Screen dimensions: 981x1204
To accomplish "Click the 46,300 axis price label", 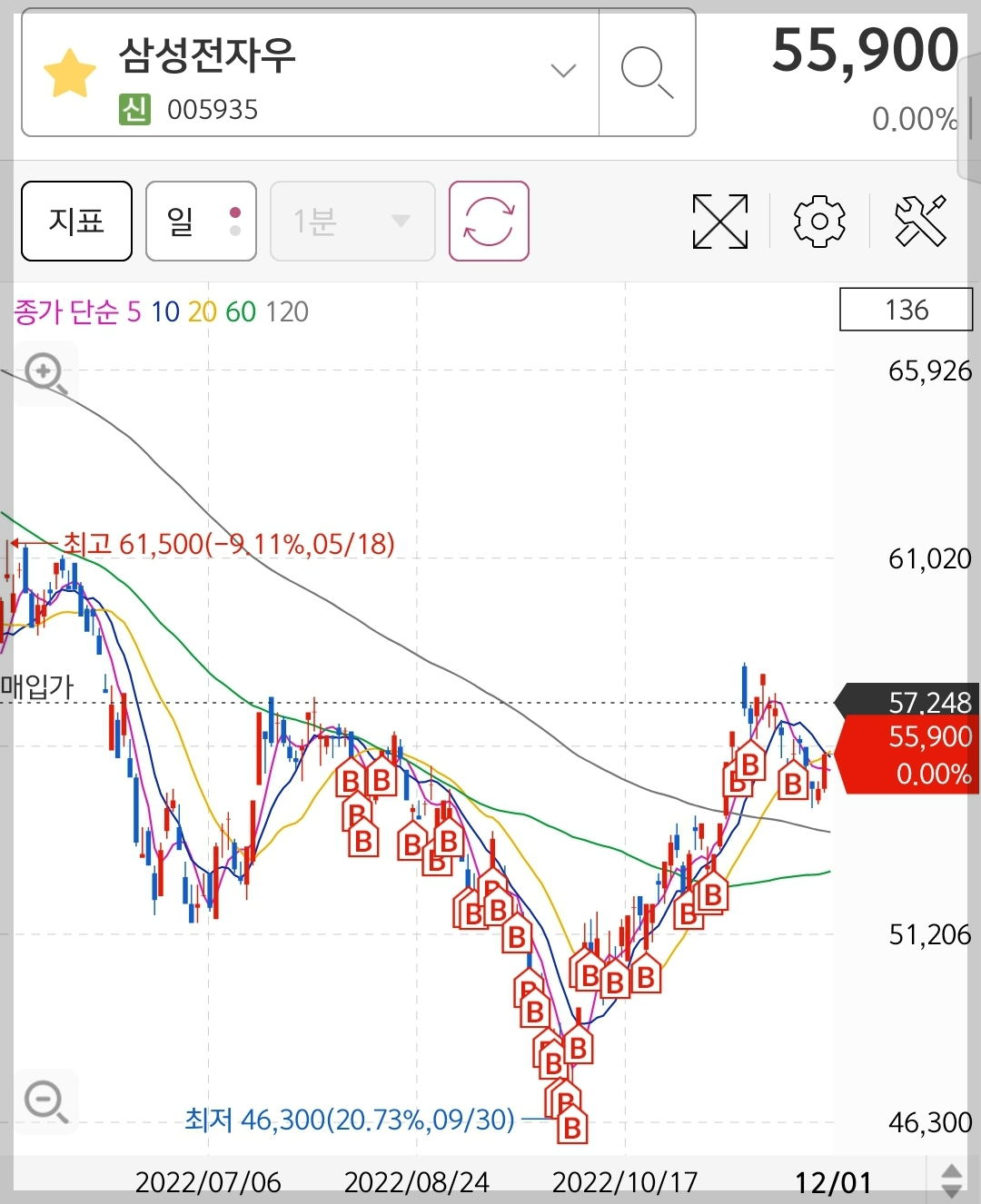I will [929, 1122].
